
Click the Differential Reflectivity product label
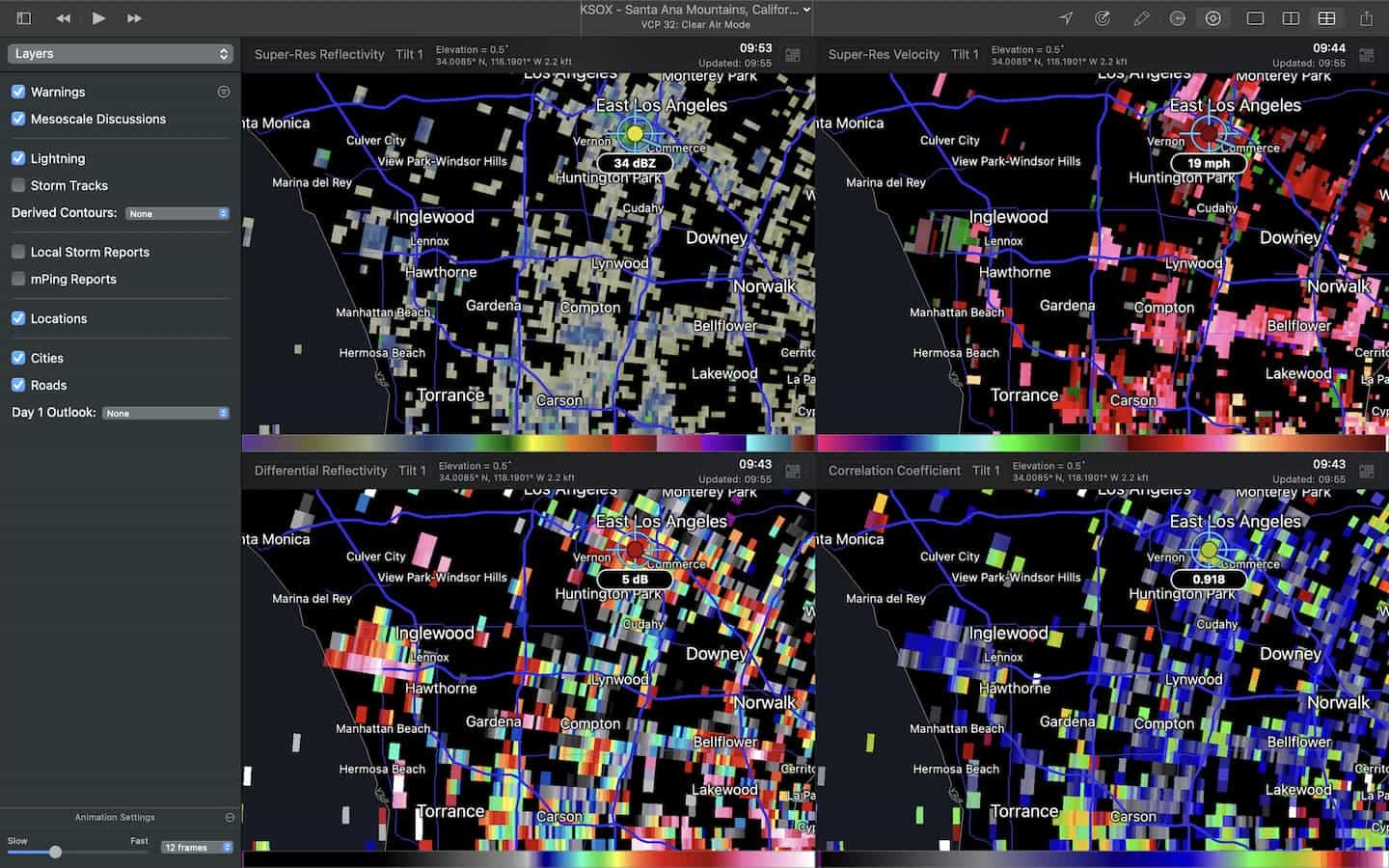pos(320,471)
